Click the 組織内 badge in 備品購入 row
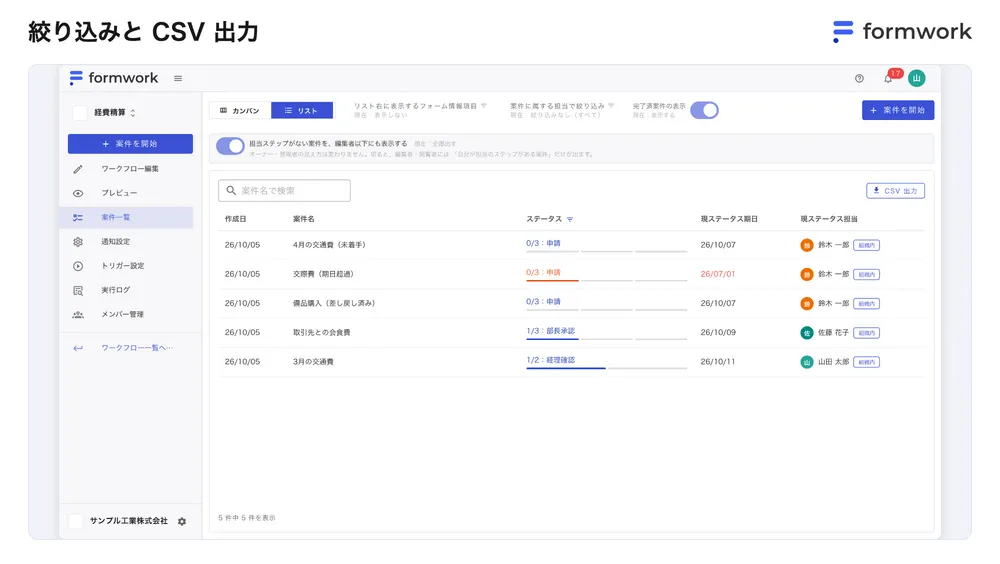Screen dimensions: 1000x564 pos(866,304)
